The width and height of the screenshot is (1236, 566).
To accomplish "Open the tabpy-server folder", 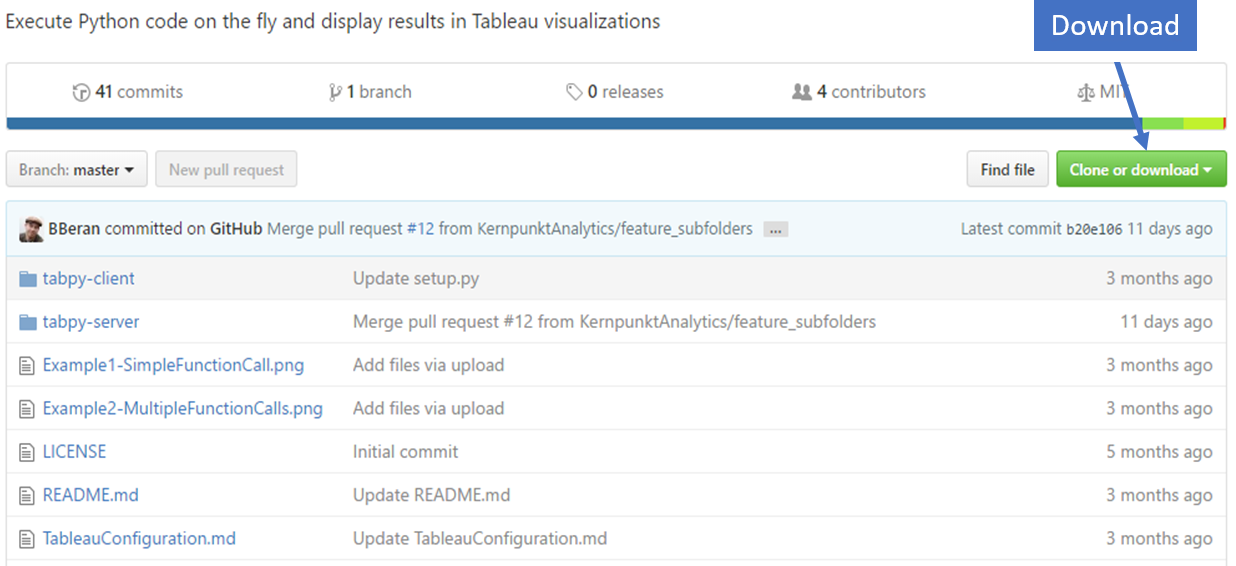I will 91,322.
